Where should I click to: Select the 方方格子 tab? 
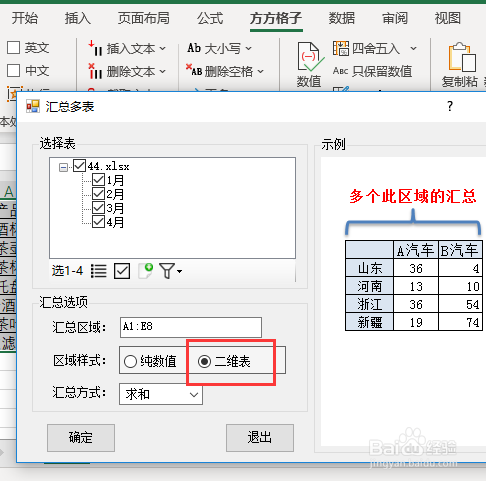(x=276, y=18)
